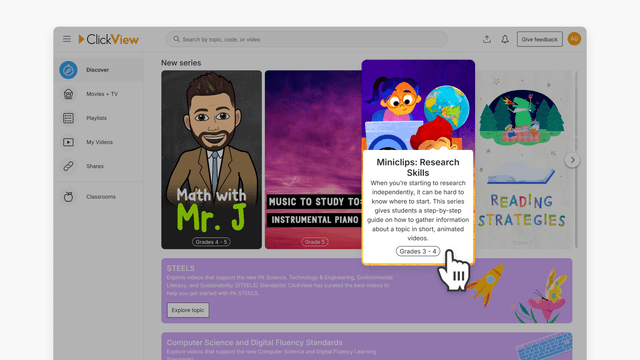Open Math with Mr. J series
The image size is (640, 360).
click(211, 160)
